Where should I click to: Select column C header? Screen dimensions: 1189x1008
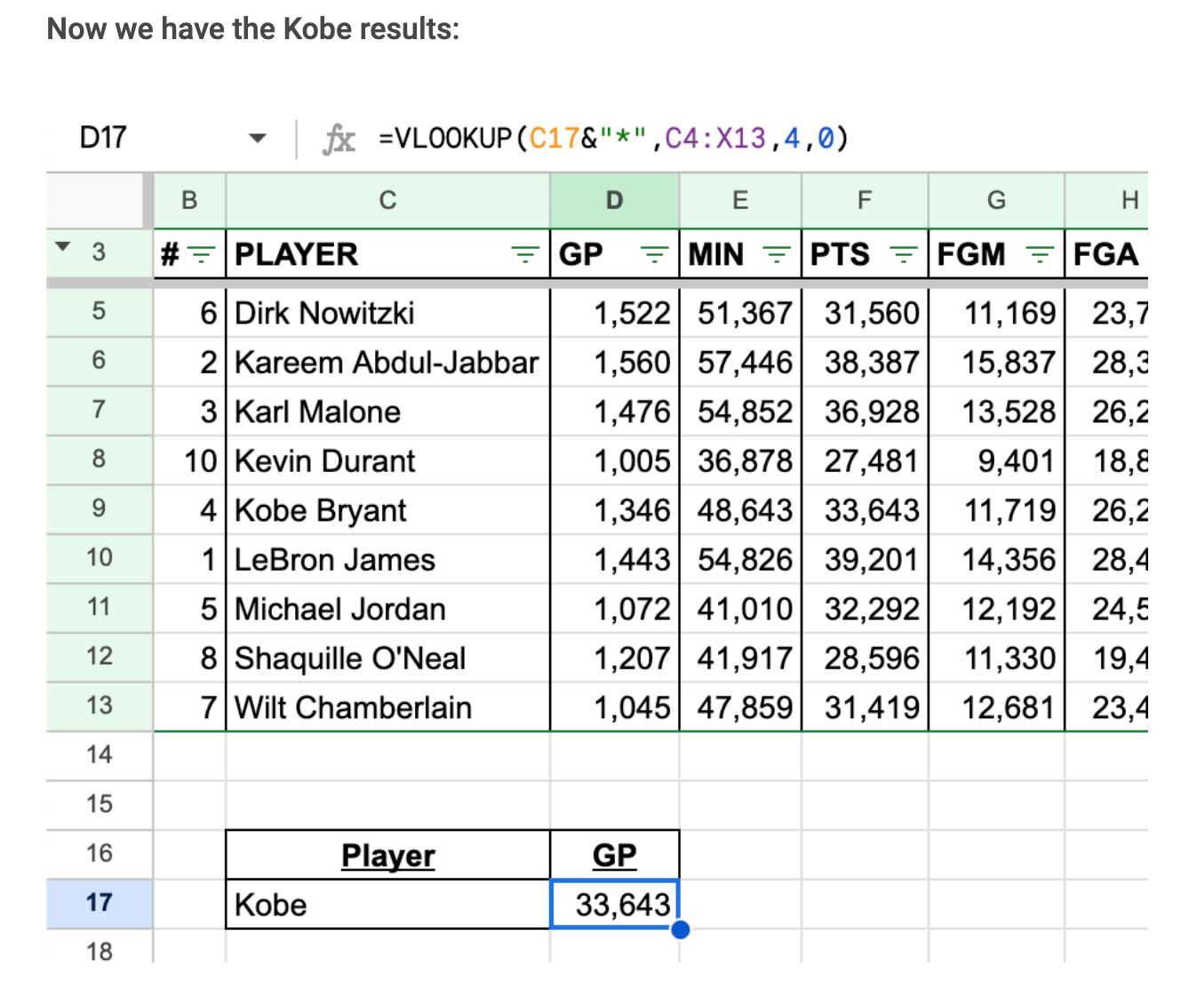(x=387, y=201)
